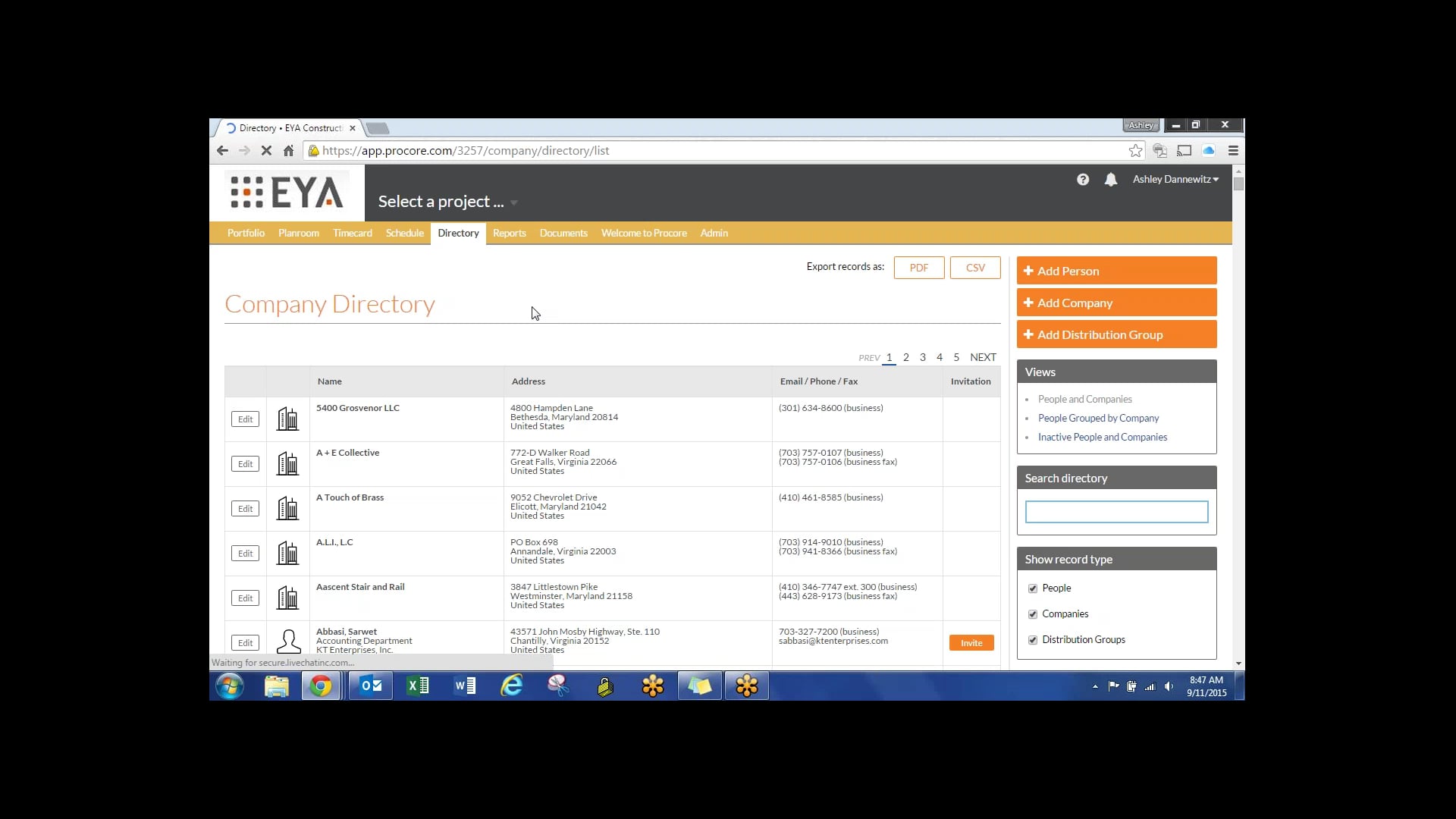This screenshot has height=819, width=1456.
Task: Open Word from the taskbar
Action: click(465, 686)
